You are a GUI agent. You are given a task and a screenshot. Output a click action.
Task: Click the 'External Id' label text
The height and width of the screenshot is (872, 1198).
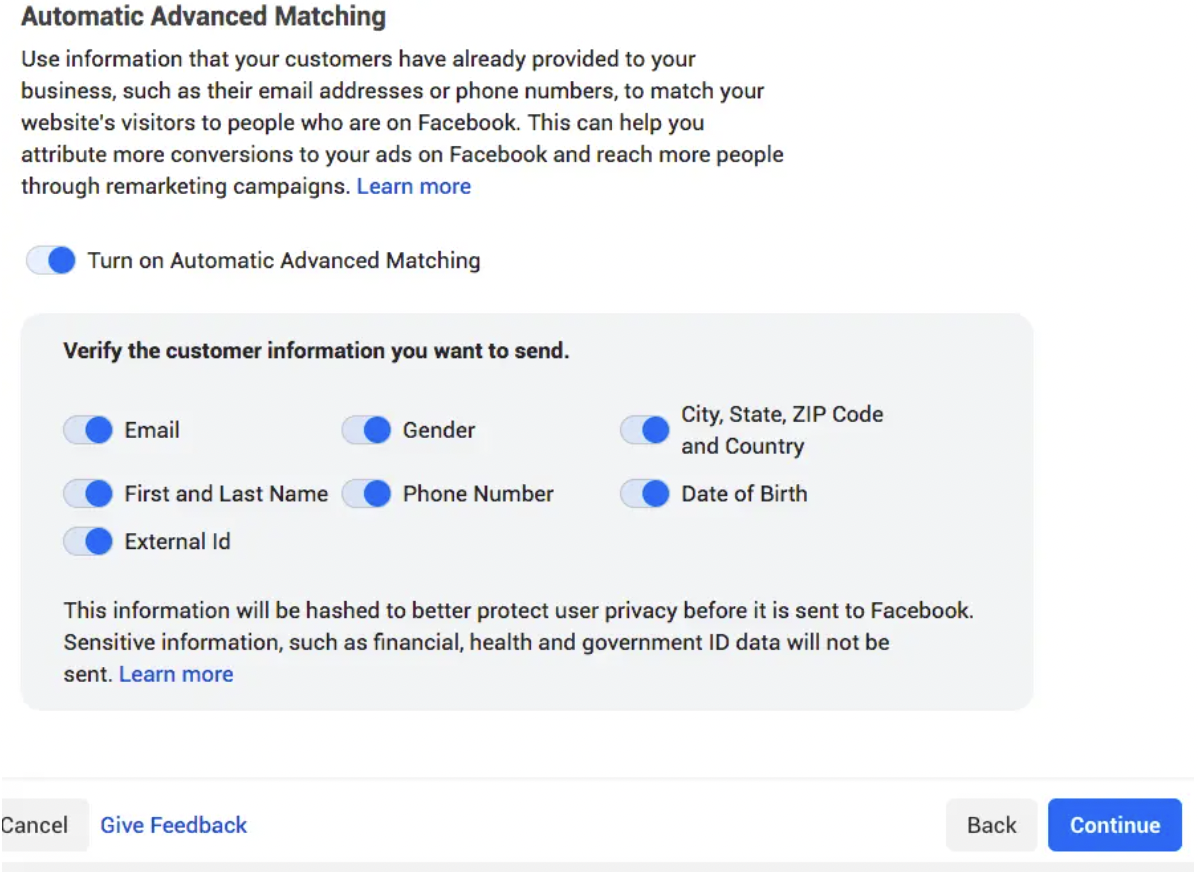coord(177,542)
